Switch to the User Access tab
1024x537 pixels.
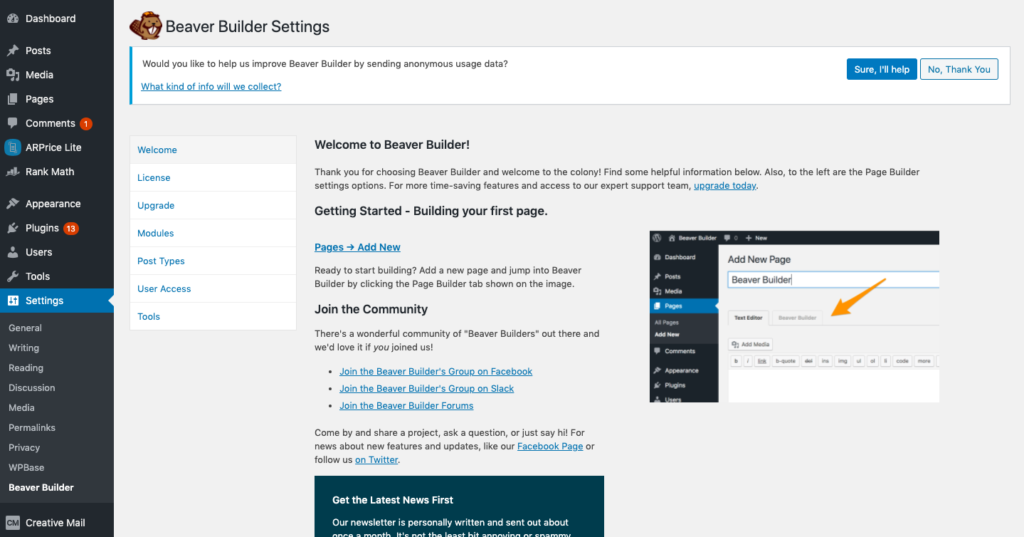[213, 289]
